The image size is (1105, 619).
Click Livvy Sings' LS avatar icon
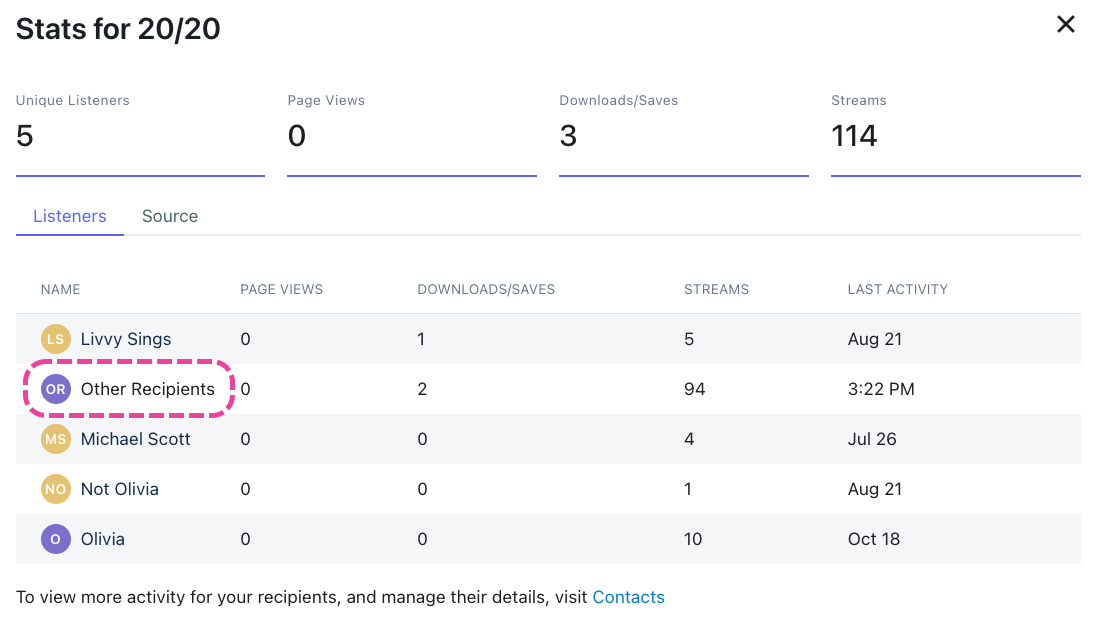(55, 339)
